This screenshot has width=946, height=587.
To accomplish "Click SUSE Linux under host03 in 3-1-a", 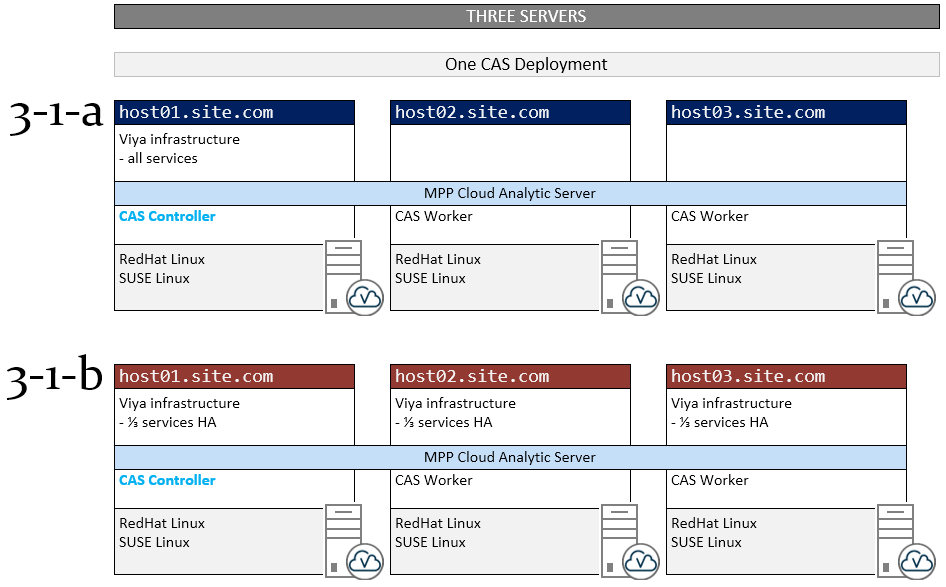I will click(x=706, y=279).
